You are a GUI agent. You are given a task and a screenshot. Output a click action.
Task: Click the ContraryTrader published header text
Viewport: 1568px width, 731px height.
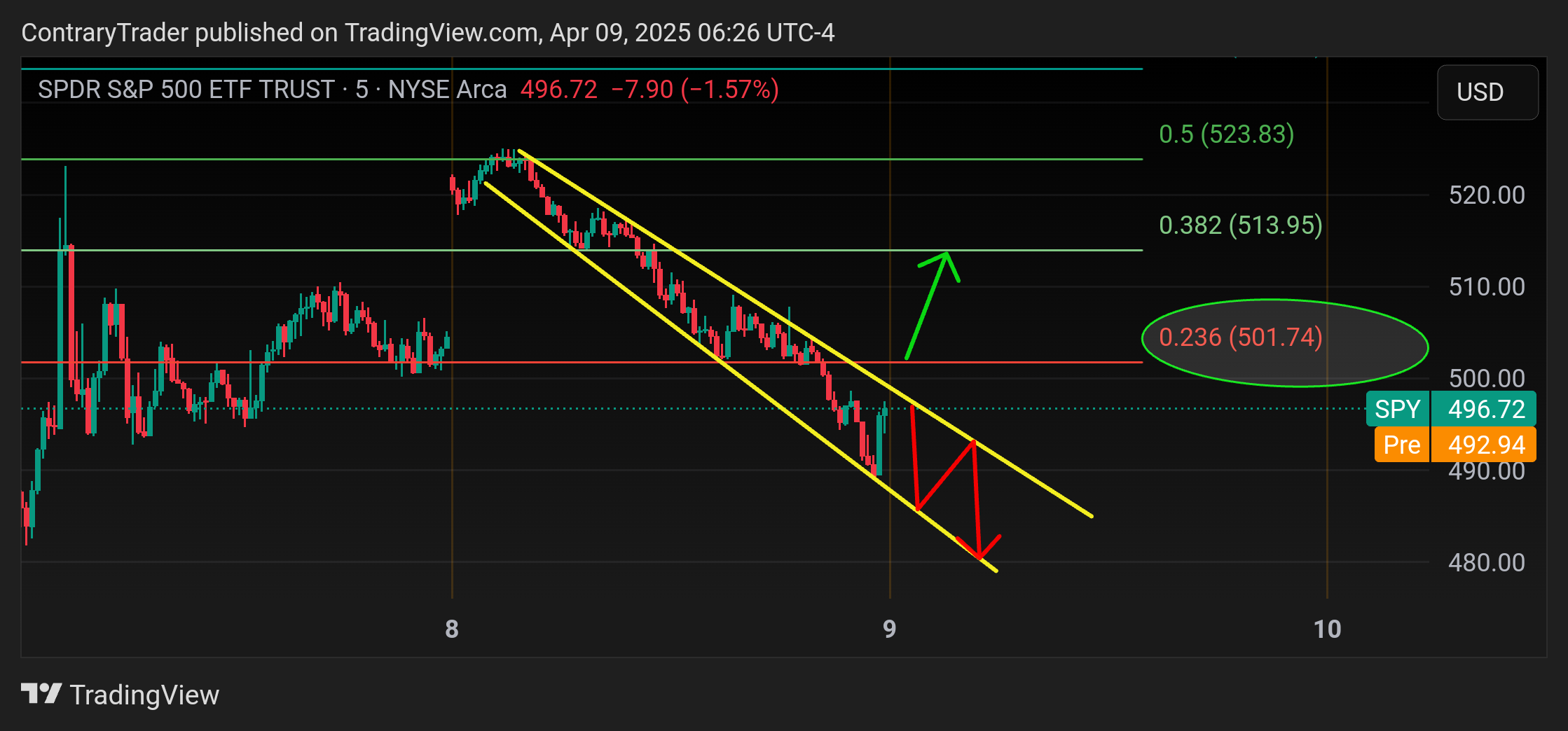pos(428,33)
